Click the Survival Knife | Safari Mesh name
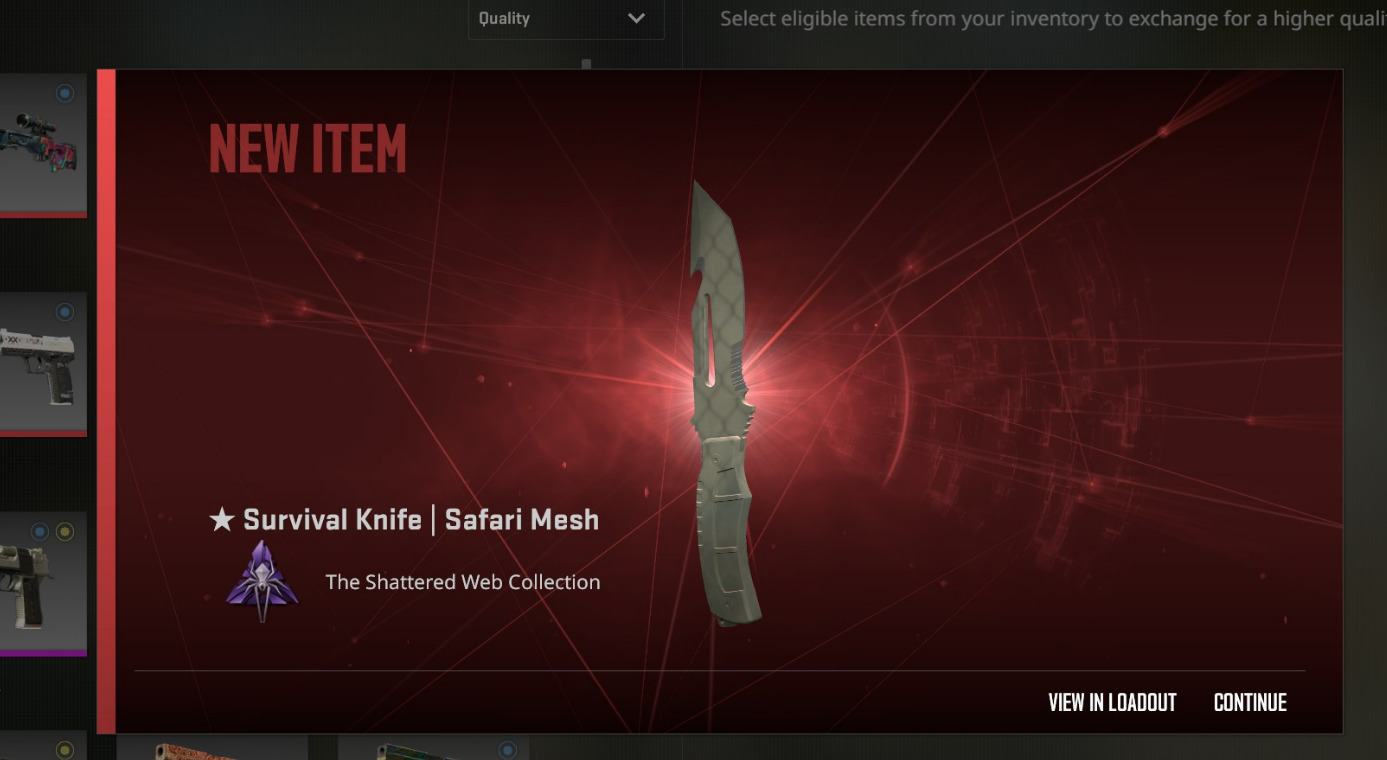This screenshot has height=760, width=1387. coord(421,520)
